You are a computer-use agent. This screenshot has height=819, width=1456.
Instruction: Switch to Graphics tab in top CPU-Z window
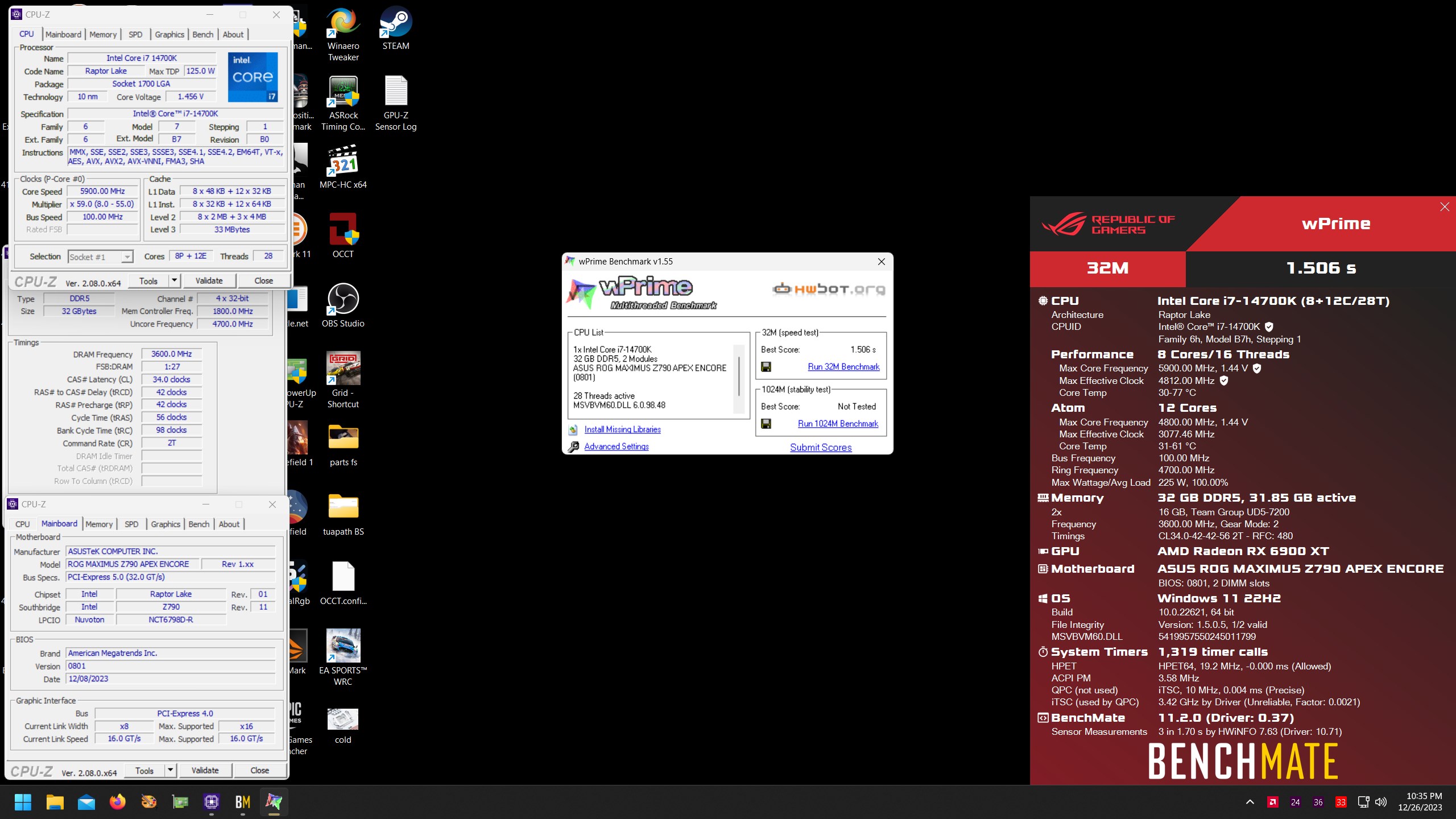pyautogui.click(x=169, y=34)
